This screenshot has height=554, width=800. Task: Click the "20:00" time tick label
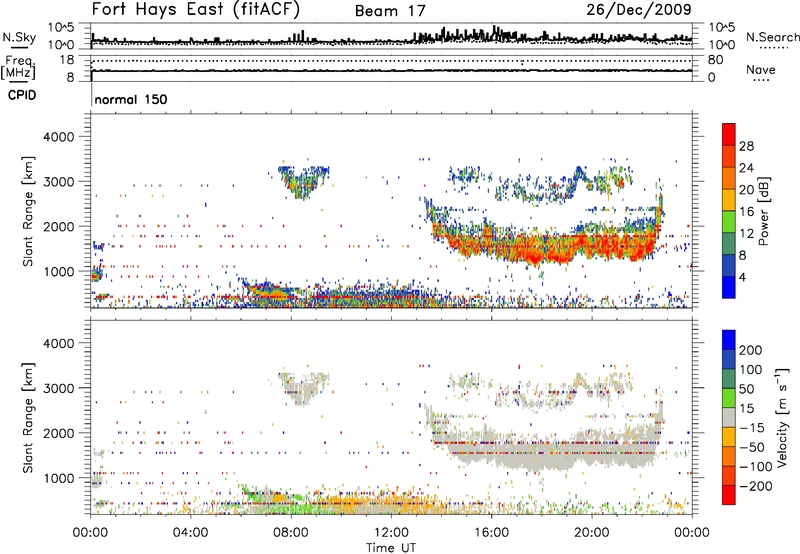point(591,533)
